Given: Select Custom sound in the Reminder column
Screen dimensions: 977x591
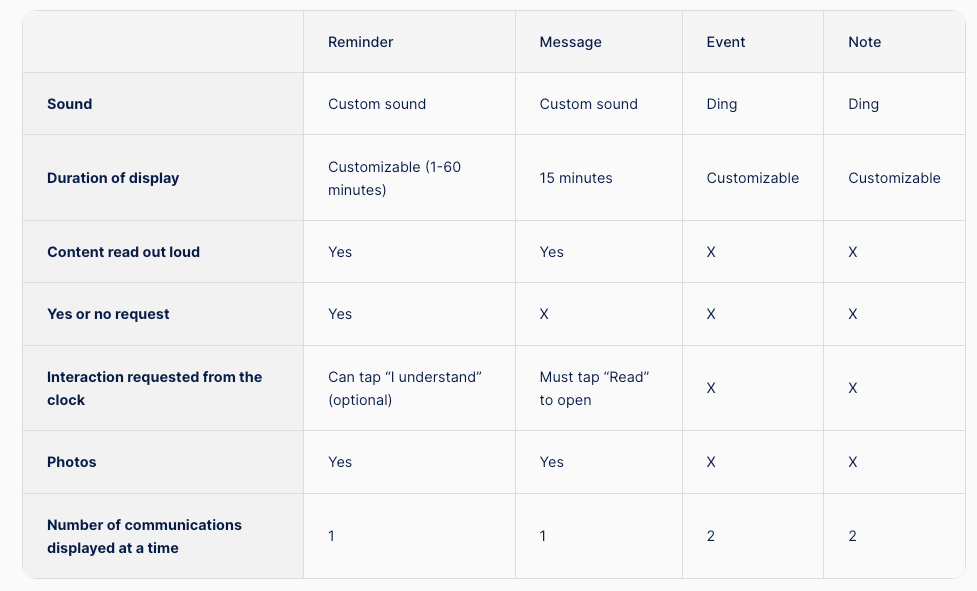Looking at the screenshot, I should (377, 104).
